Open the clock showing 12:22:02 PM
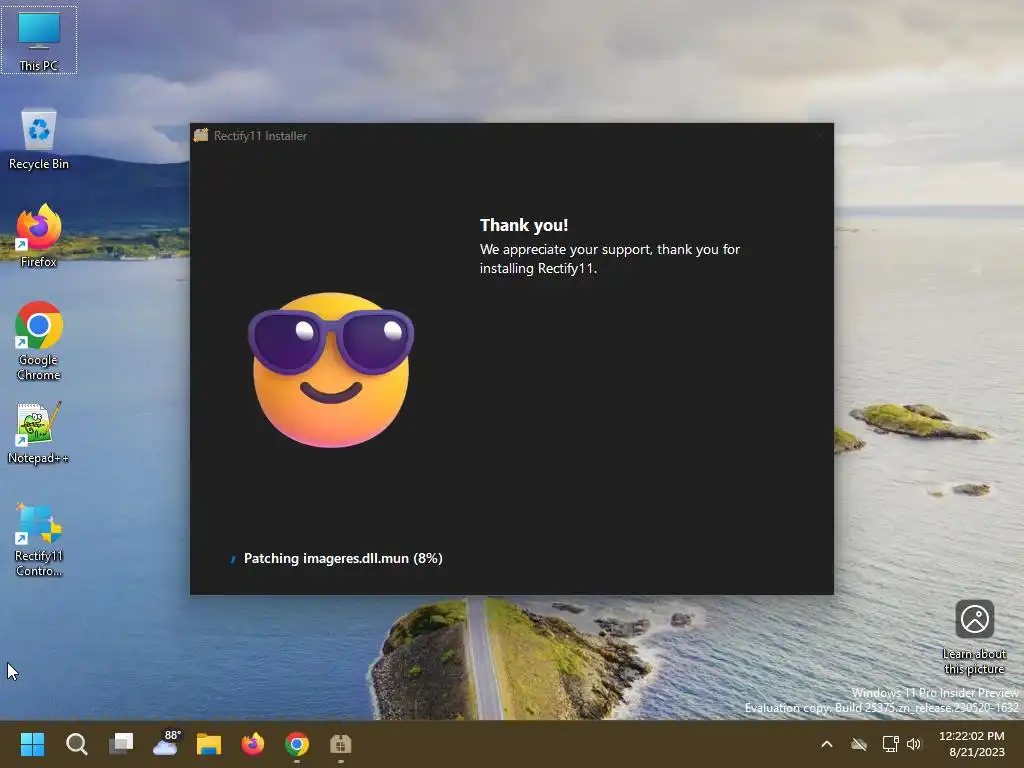The image size is (1024, 768). tap(972, 744)
